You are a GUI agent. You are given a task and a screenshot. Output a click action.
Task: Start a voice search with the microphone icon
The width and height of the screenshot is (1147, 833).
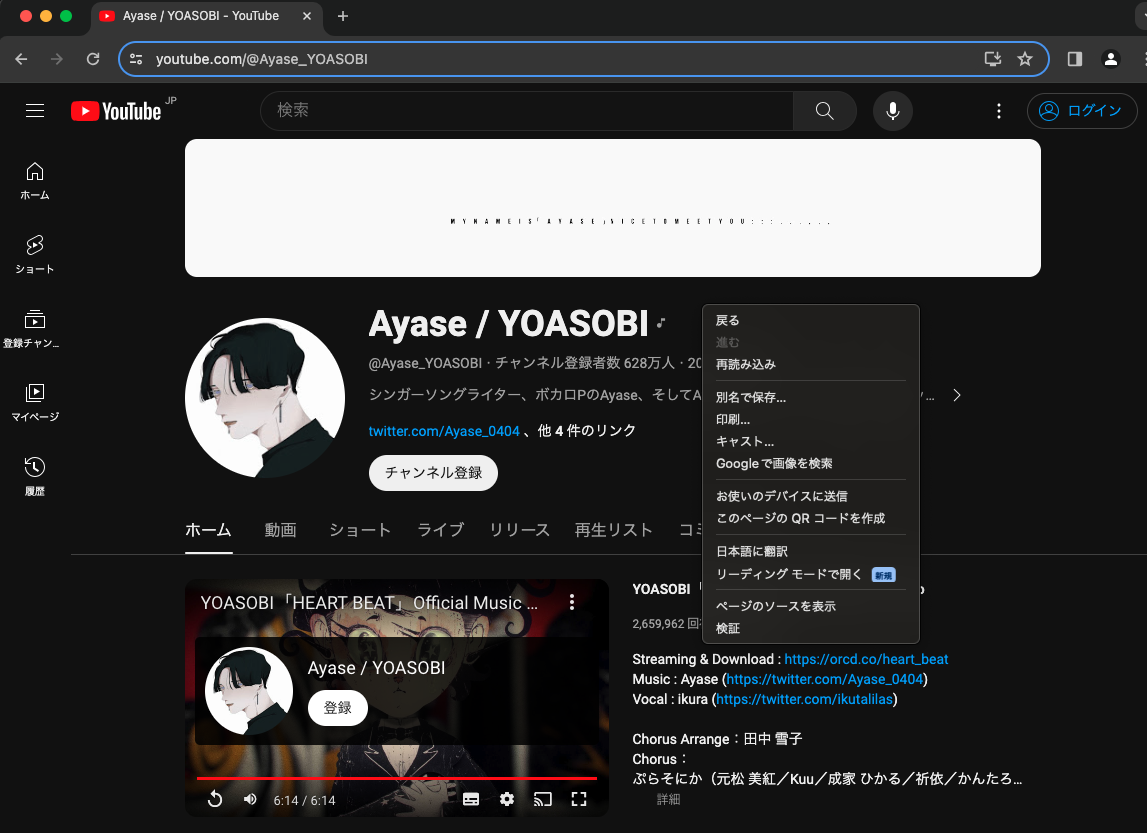coord(892,111)
